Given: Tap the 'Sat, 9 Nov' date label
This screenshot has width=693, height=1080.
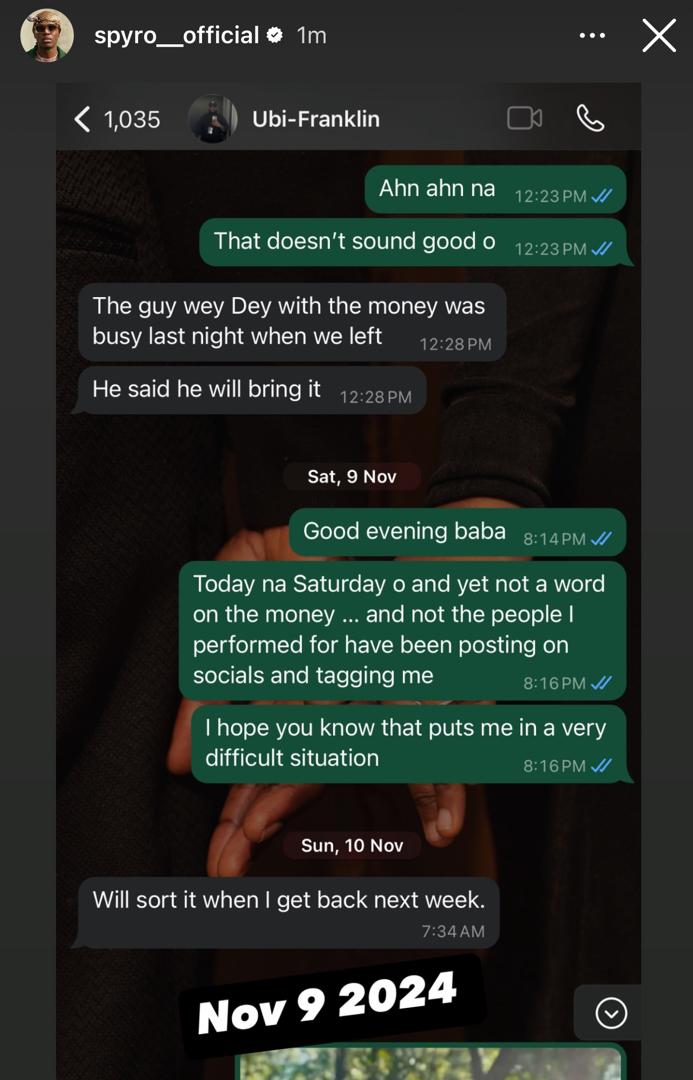Looking at the screenshot, I should 352,477.
